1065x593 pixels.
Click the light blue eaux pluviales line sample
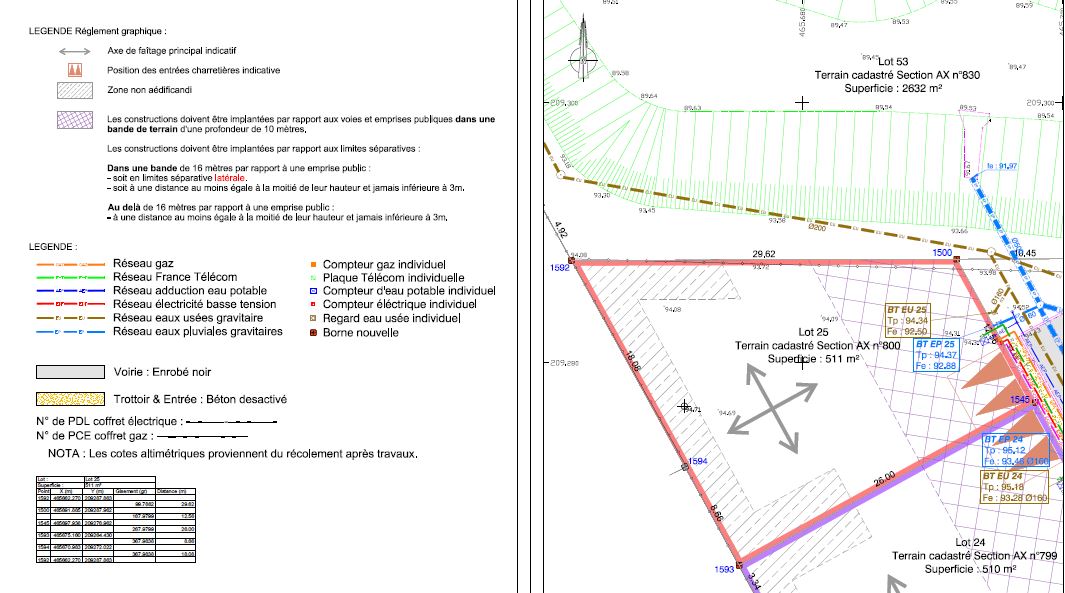[x=71, y=332]
